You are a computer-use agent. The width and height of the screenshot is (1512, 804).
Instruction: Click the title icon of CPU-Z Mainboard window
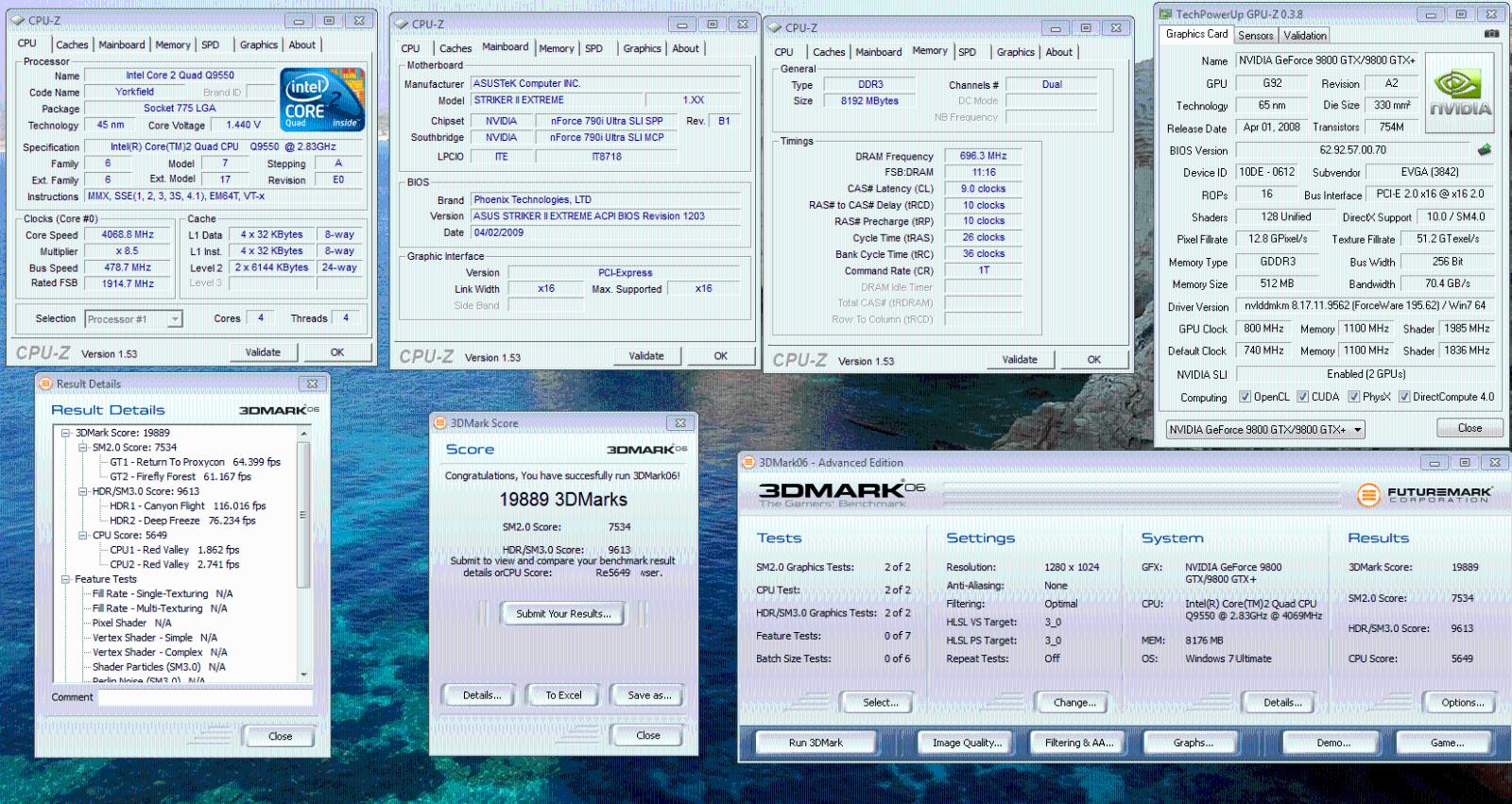[x=402, y=25]
